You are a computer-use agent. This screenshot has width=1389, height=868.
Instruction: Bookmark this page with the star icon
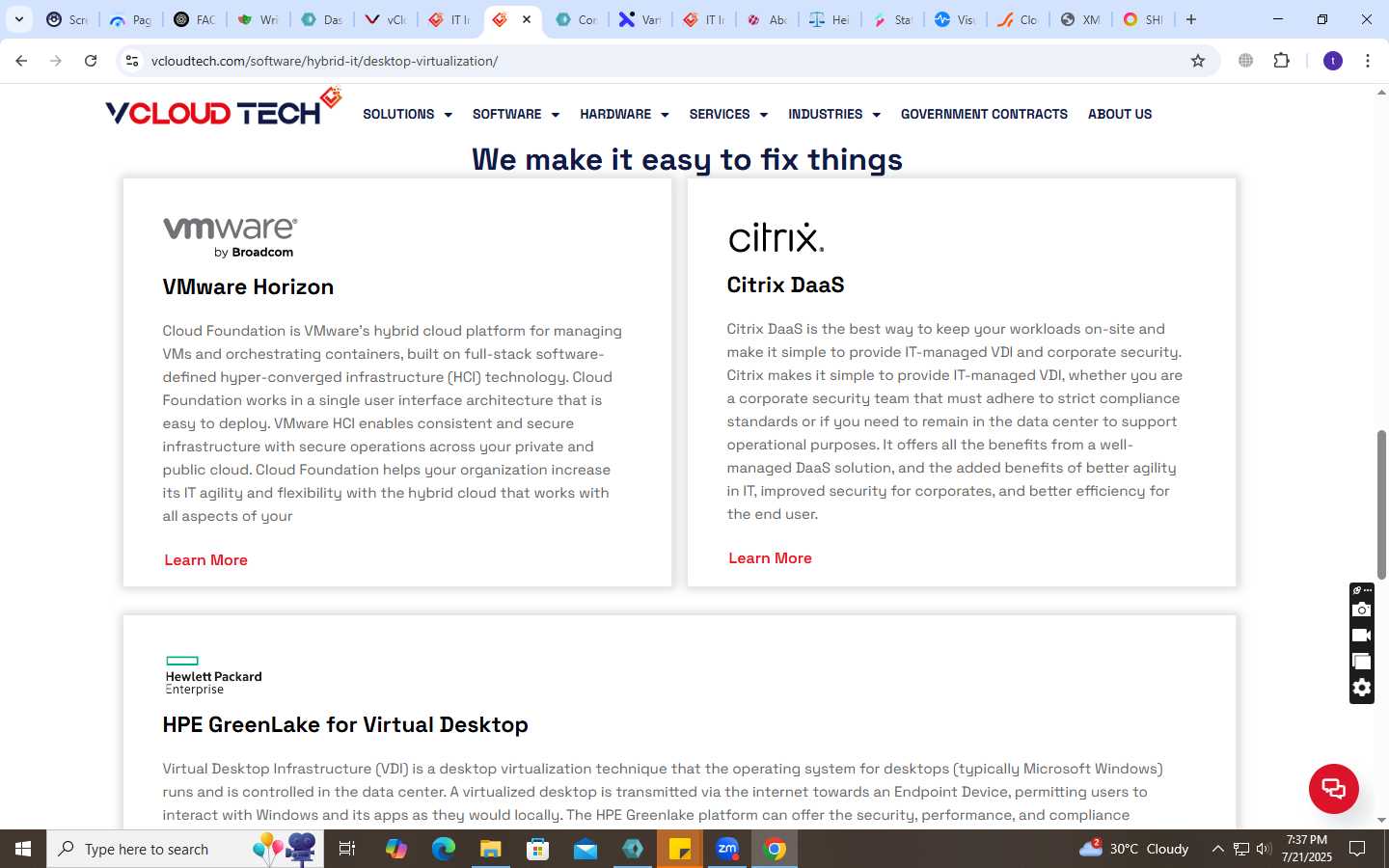[x=1198, y=61]
